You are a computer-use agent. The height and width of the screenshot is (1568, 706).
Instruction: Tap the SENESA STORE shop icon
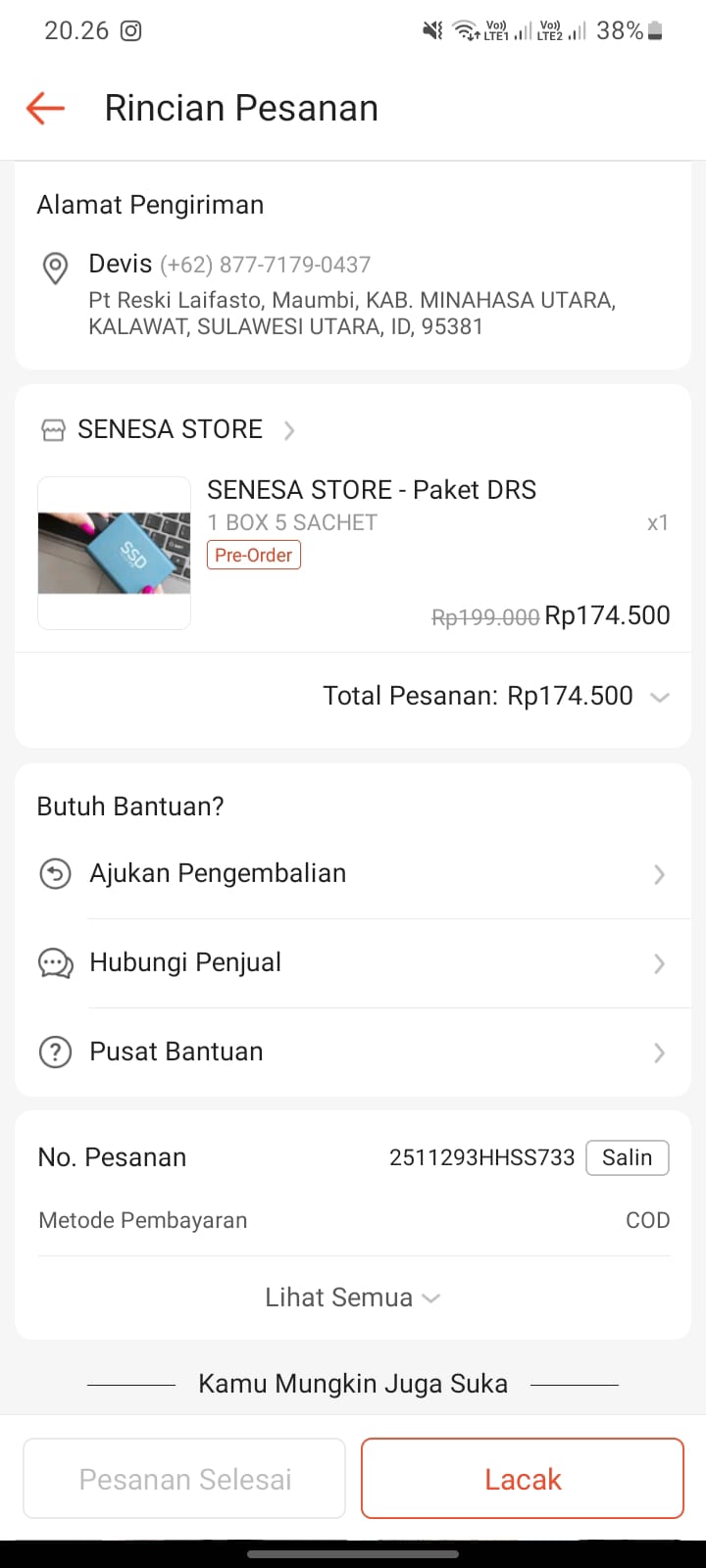click(53, 430)
